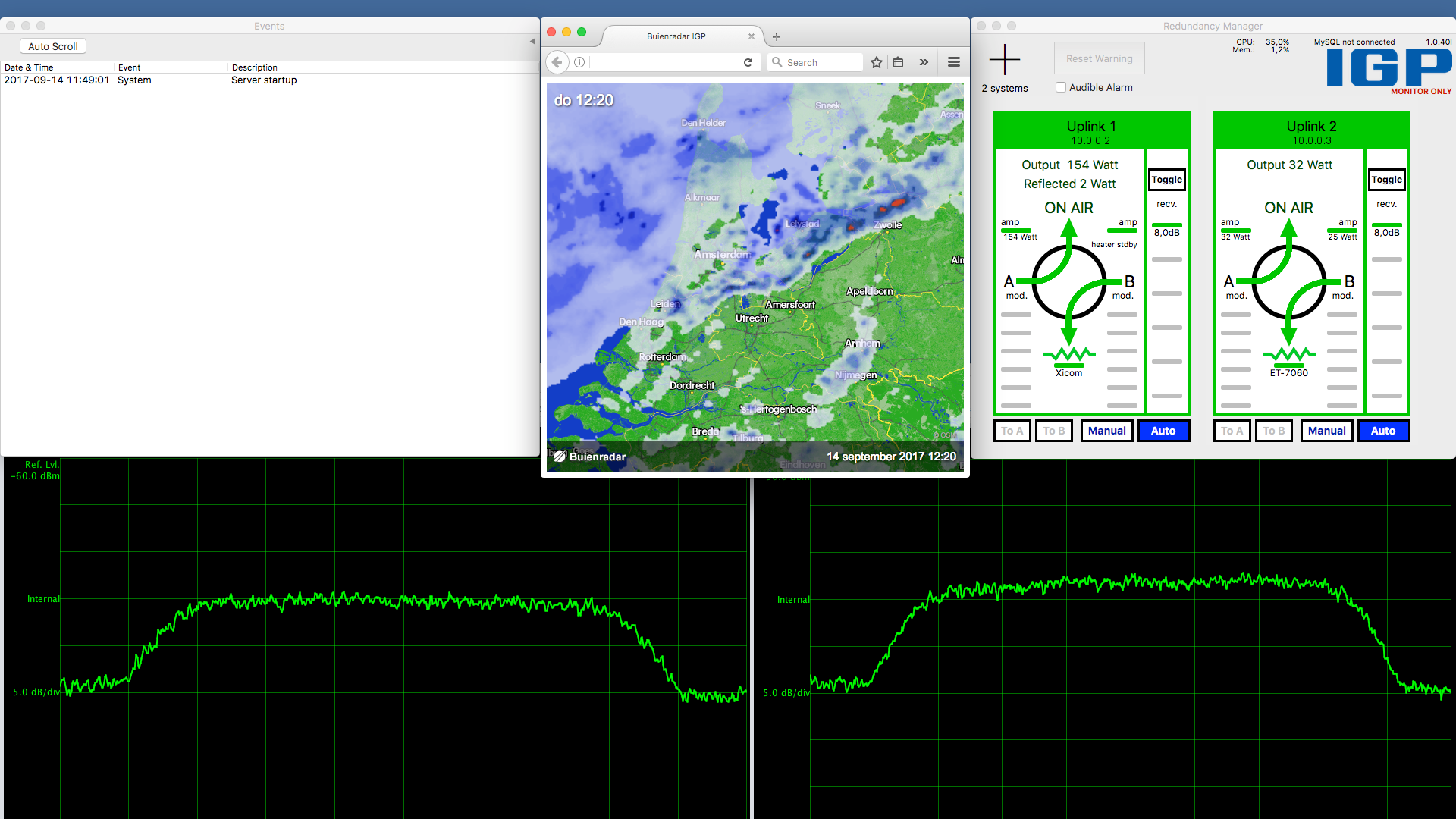Click the MySQL not connected status

click(x=1354, y=42)
